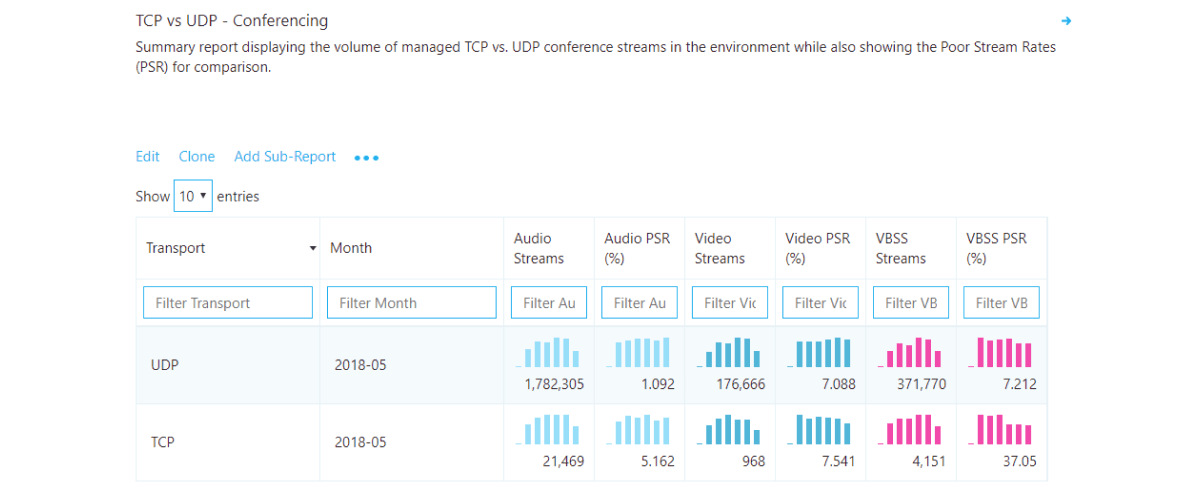
Task: Sort by Video PSR (%) column header
Action: point(817,248)
